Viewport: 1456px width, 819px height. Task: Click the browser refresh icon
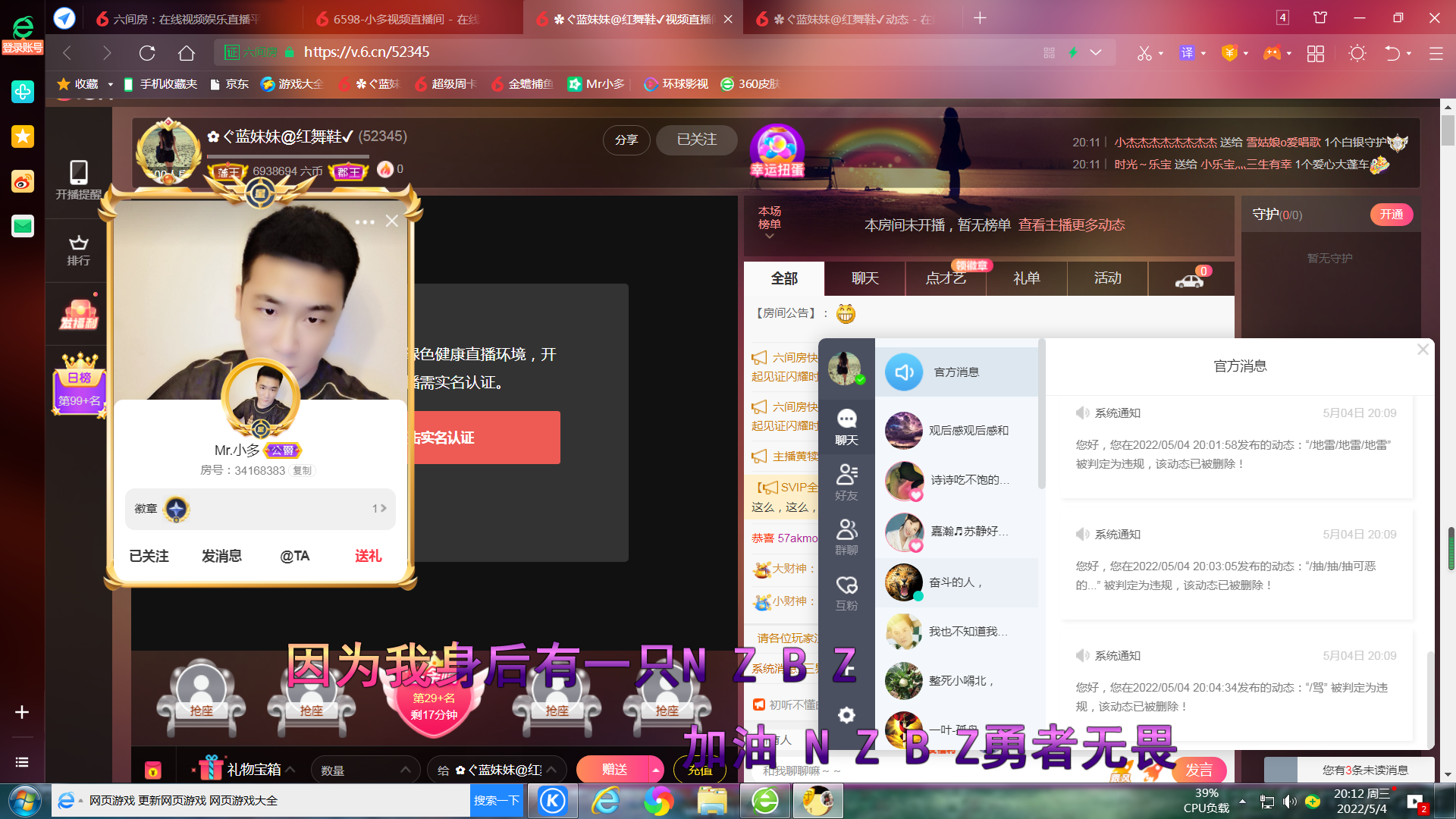(x=147, y=52)
